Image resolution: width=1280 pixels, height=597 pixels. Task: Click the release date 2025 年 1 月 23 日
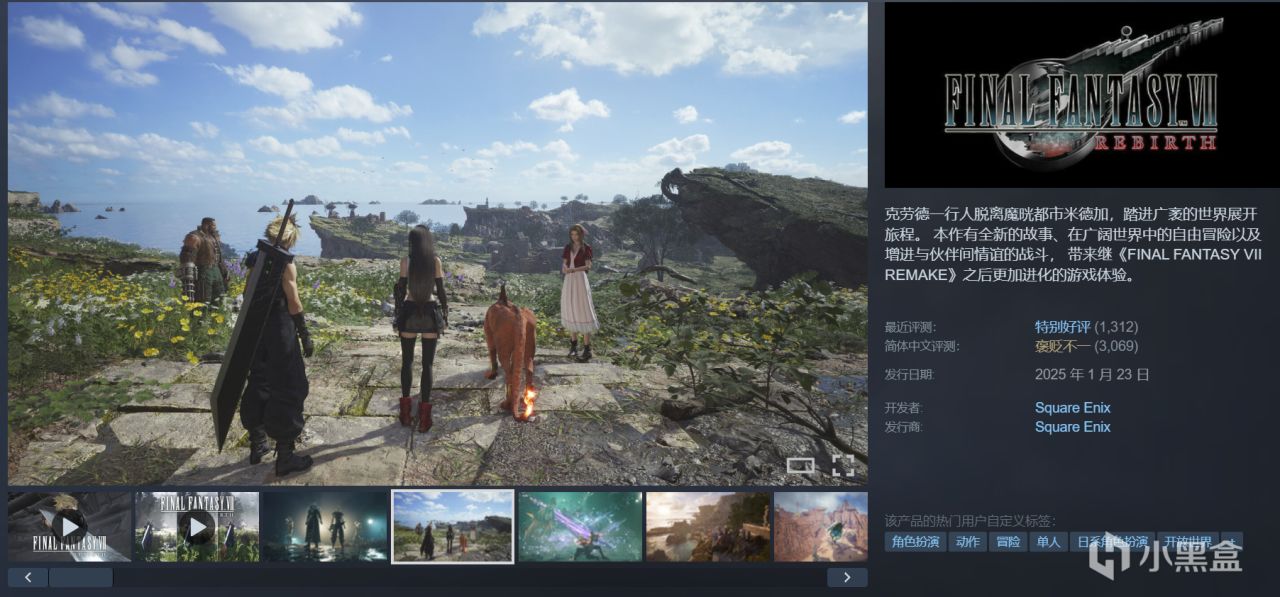[1092, 375]
